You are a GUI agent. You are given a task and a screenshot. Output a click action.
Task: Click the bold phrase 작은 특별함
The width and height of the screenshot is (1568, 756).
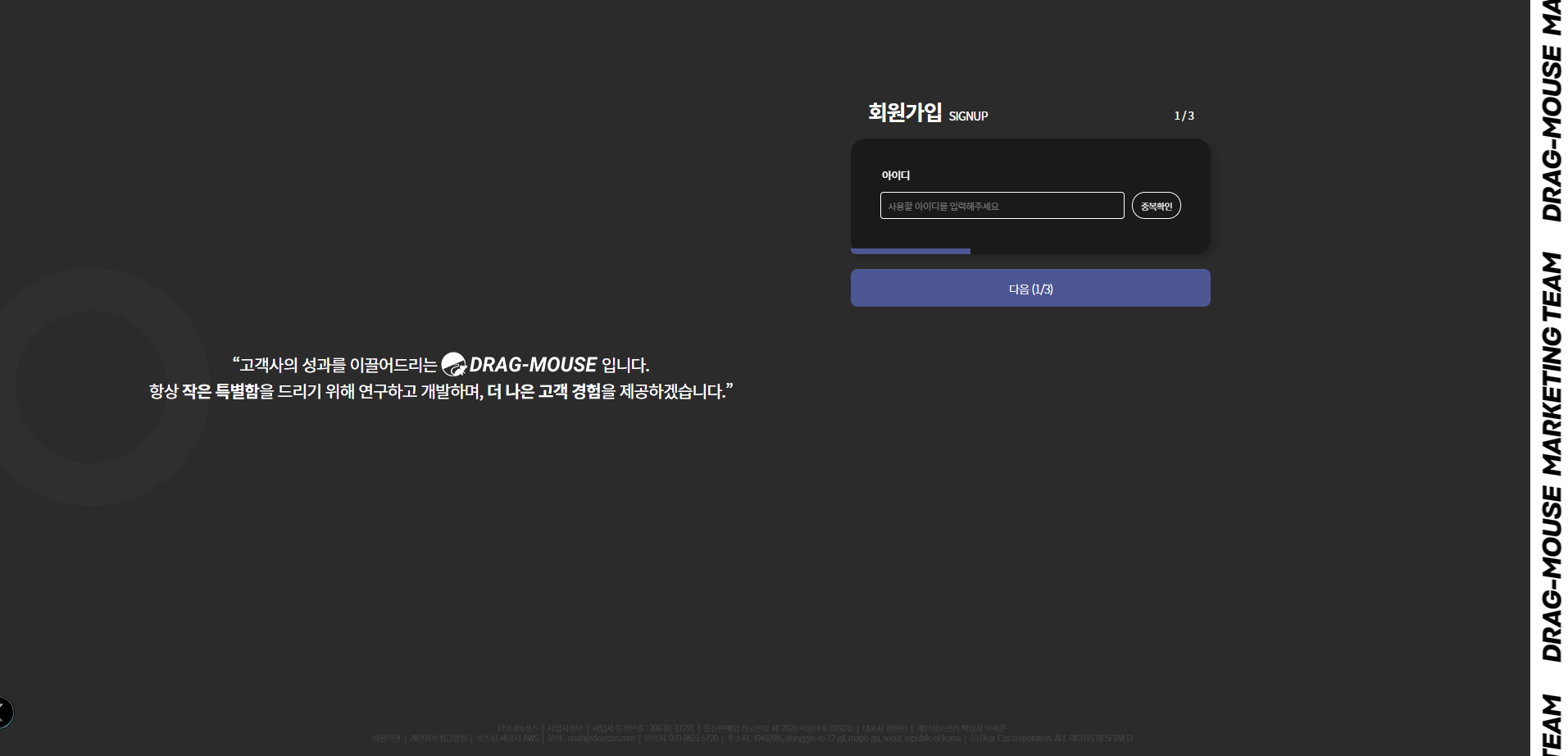coord(220,391)
